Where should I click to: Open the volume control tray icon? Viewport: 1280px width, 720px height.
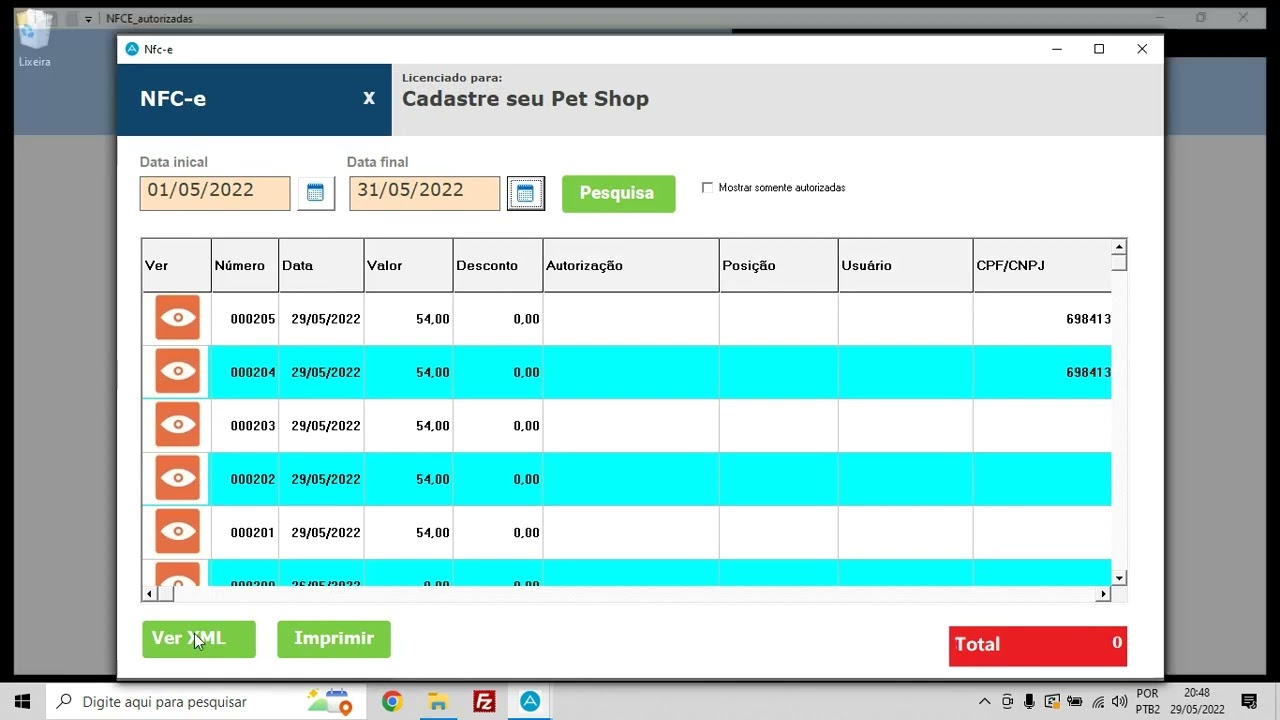(1120, 702)
